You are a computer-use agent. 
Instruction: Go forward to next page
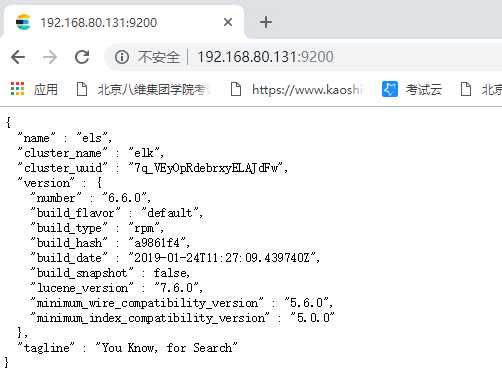pyautogui.click(x=50, y=57)
